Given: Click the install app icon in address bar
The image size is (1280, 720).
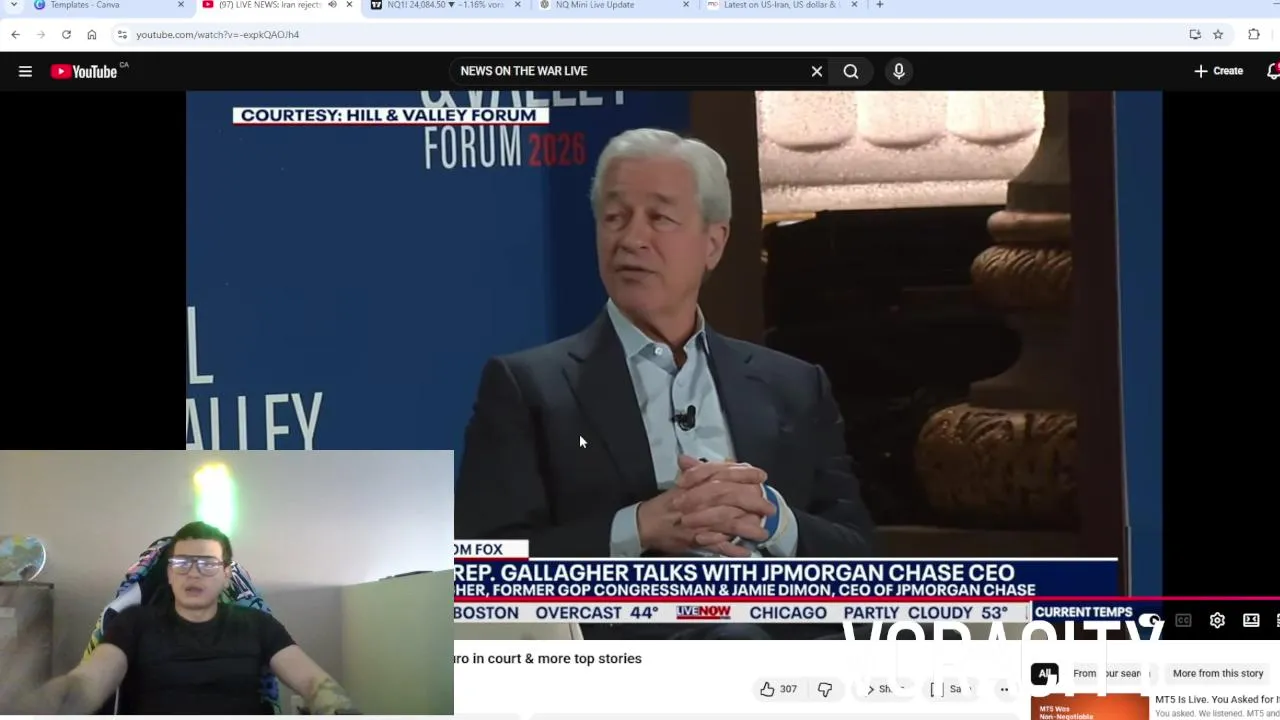Looking at the screenshot, I should tap(1195, 34).
